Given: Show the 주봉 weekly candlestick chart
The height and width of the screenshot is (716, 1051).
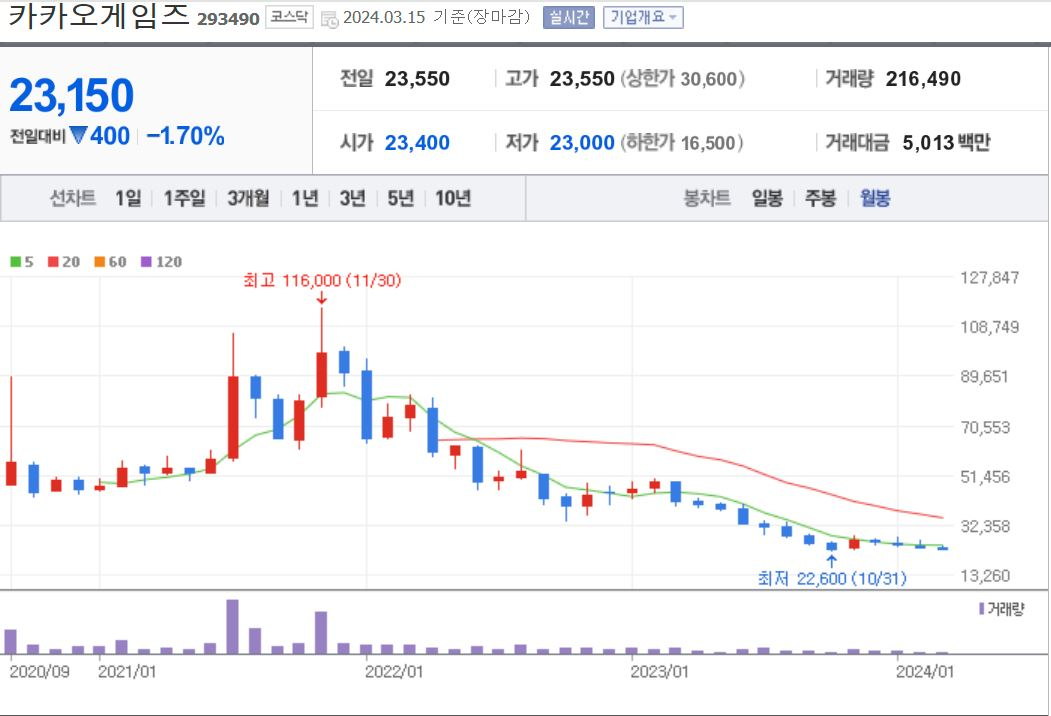Looking at the screenshot, I should click(820, 198).
